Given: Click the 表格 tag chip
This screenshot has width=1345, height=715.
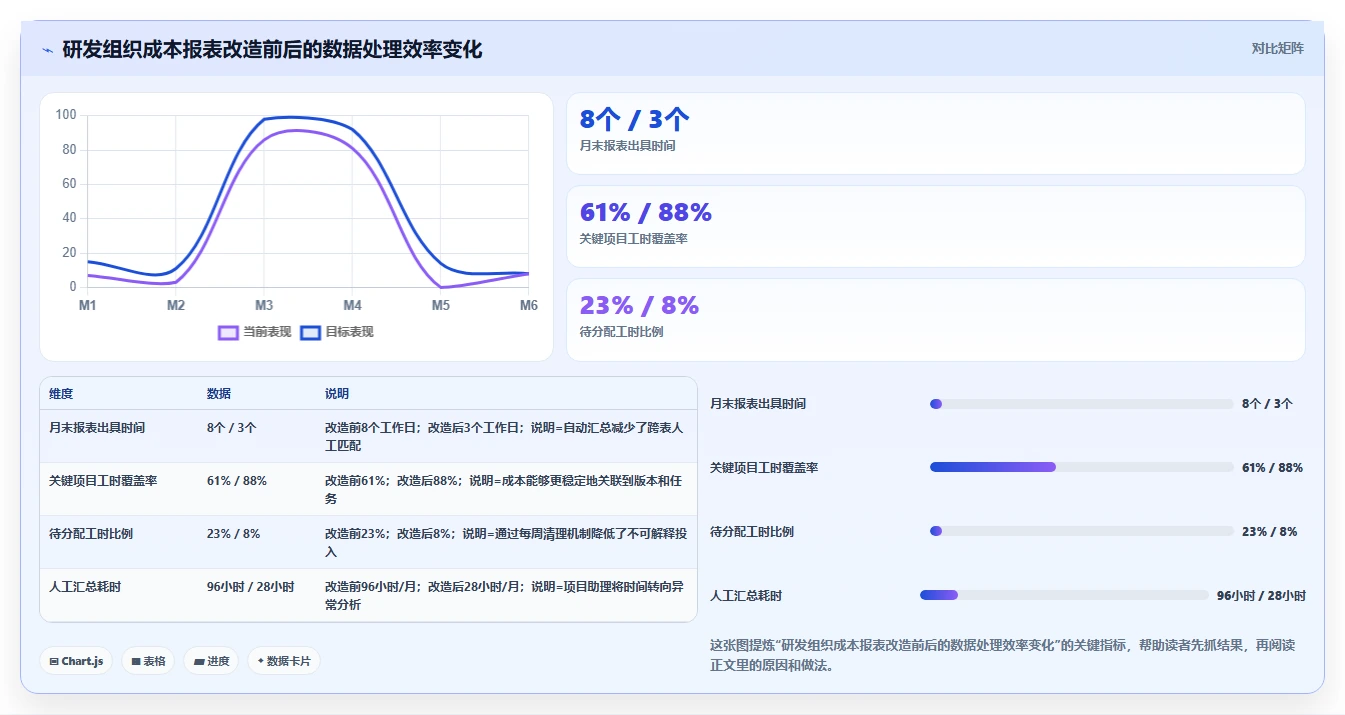Looking at the screenshot, I should 148,661.
